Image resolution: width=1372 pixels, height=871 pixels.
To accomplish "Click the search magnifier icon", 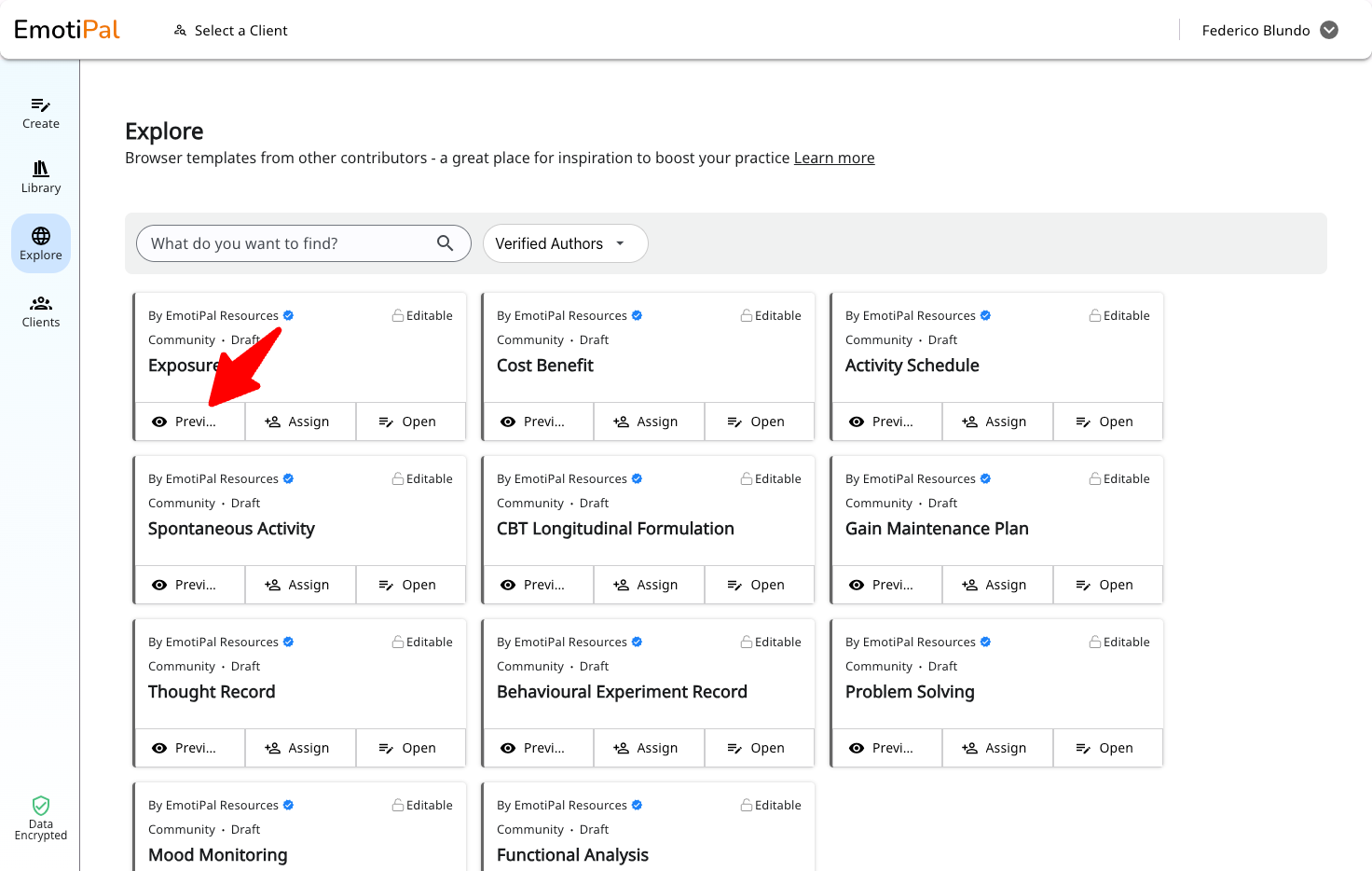I will pyautogui.click(x=446, y=243).
